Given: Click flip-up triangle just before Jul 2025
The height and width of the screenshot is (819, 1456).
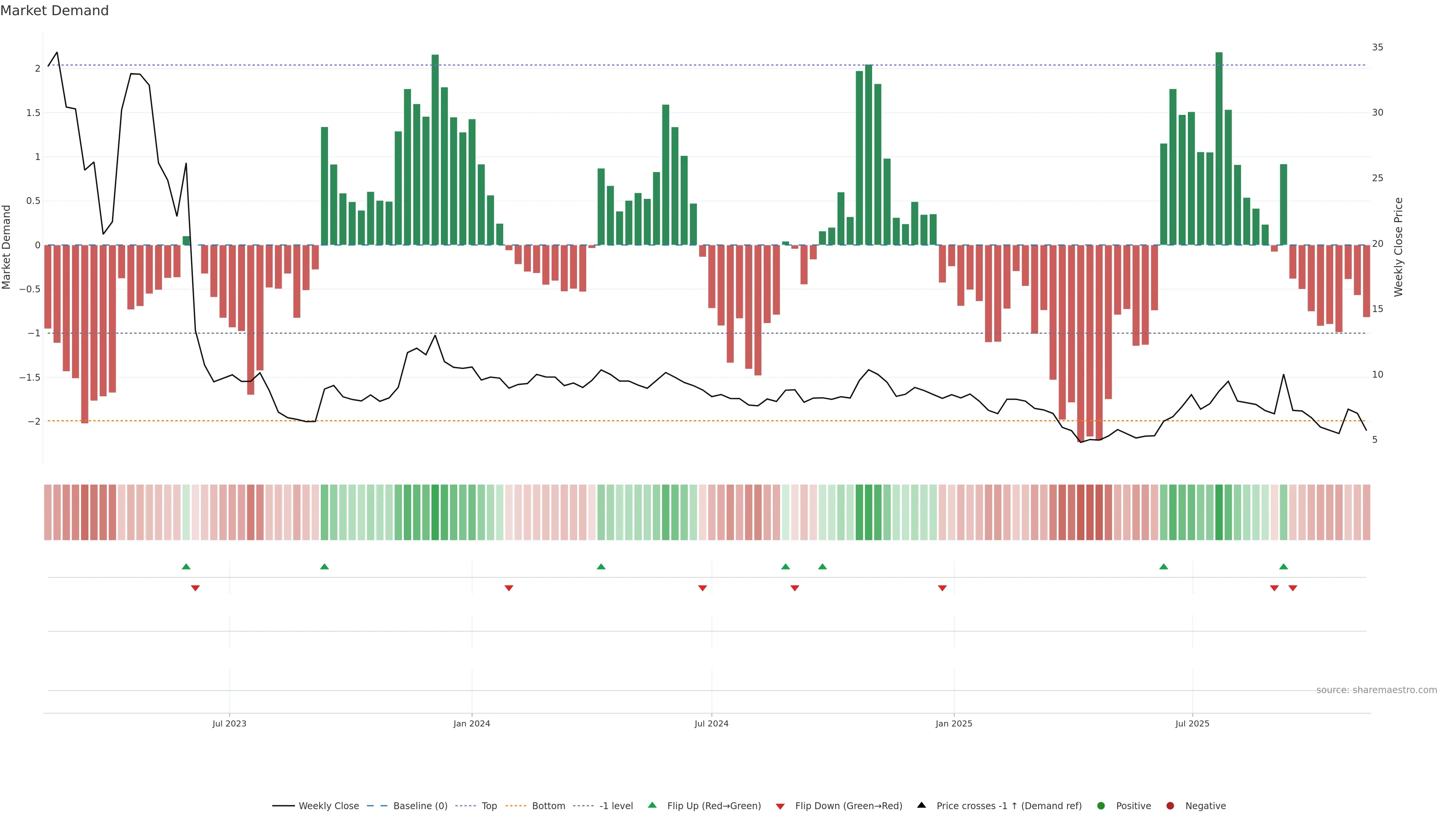Looking at the screenshot, I should pyautogui.click(x=1163, y=566).
